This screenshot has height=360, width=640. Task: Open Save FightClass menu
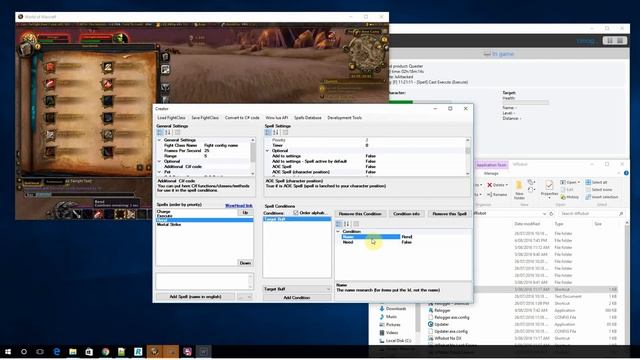pos(205,118)
